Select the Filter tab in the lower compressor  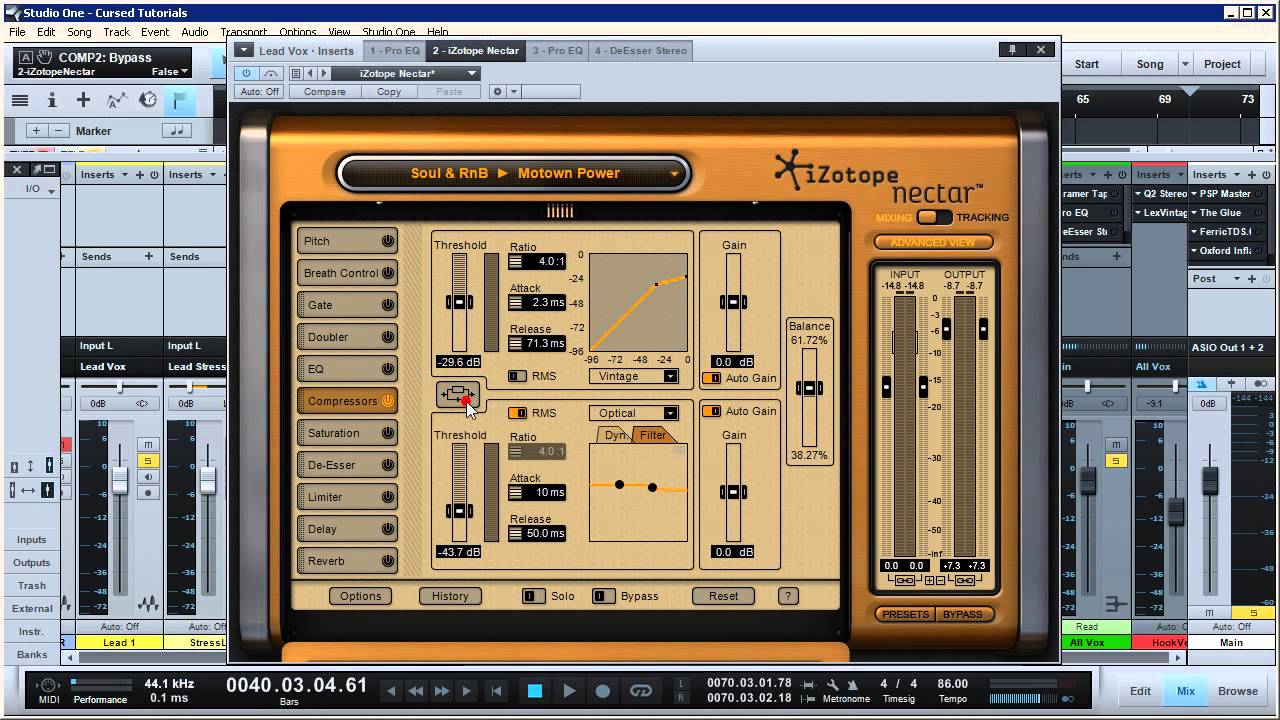tap(654, 435)
